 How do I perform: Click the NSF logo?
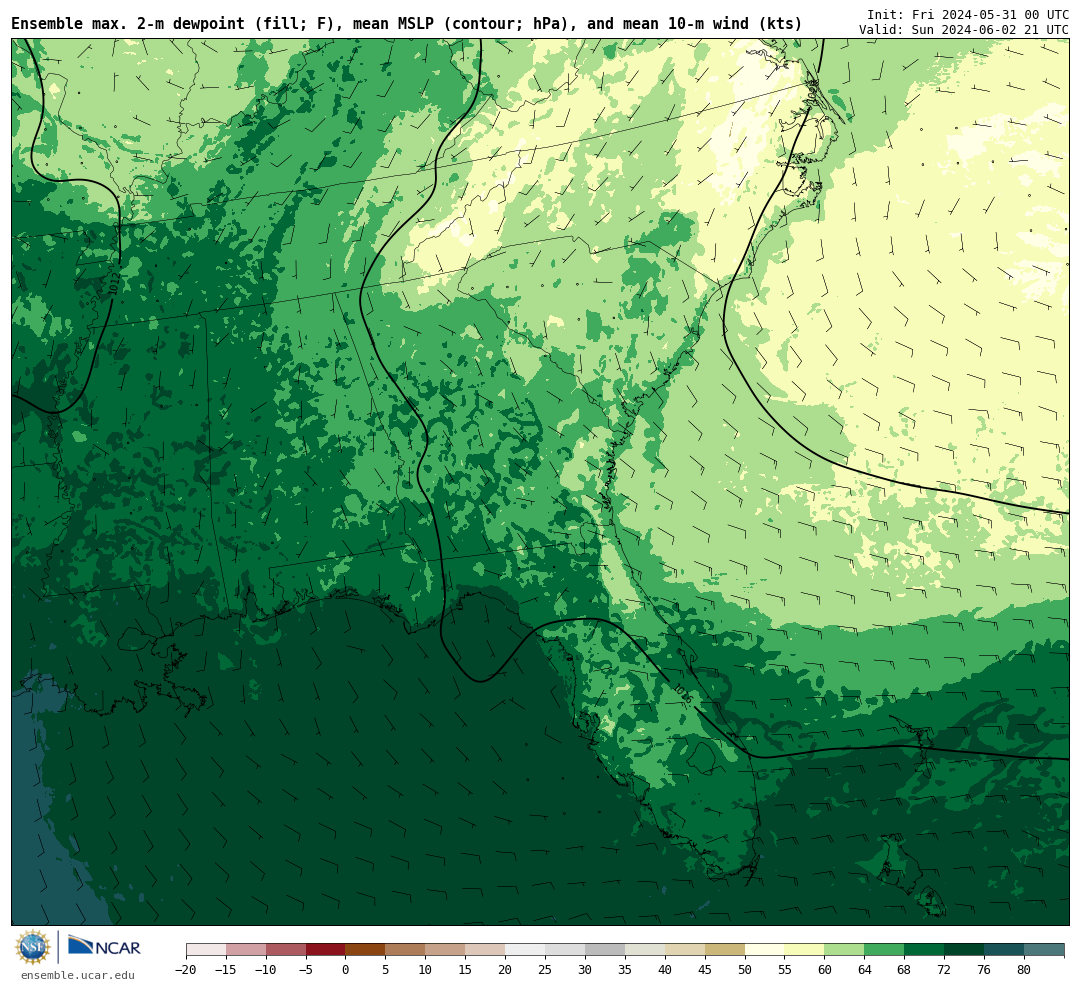coord(33,947)
